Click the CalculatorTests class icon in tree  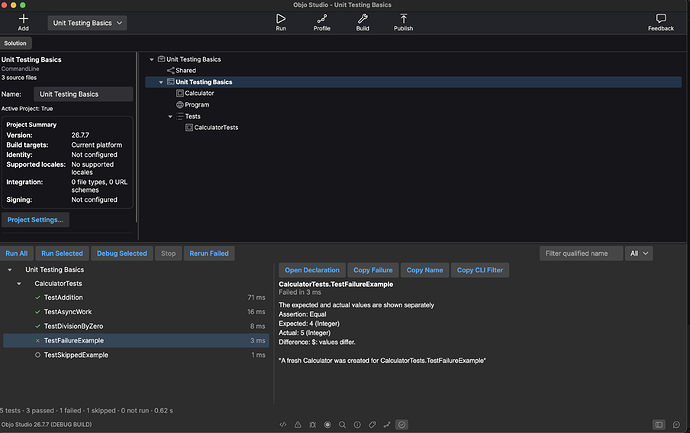[189, 128]
